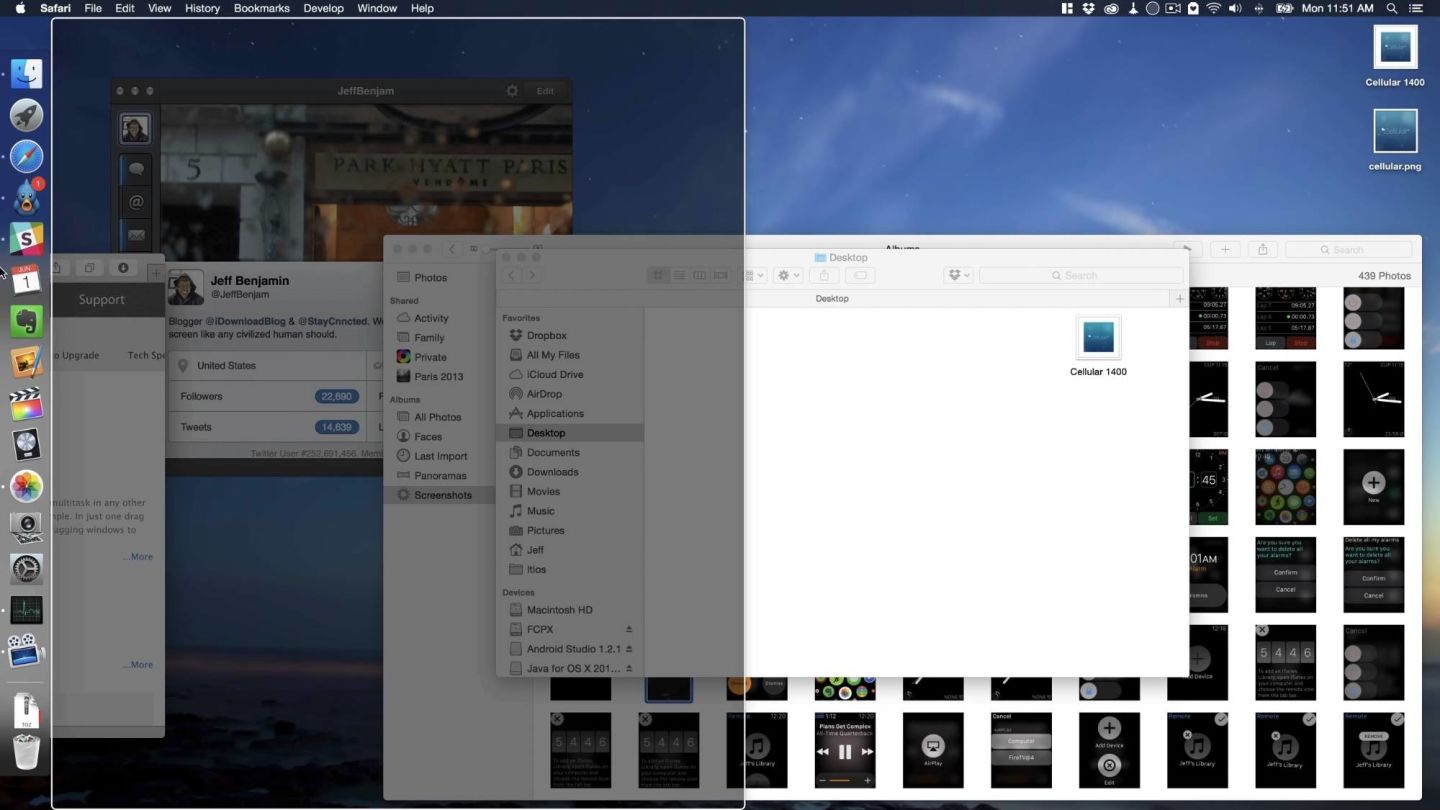Viewport: 1440px width, 810px height.
Task: Switch Finder to column view
Action: tap(699, 275)
